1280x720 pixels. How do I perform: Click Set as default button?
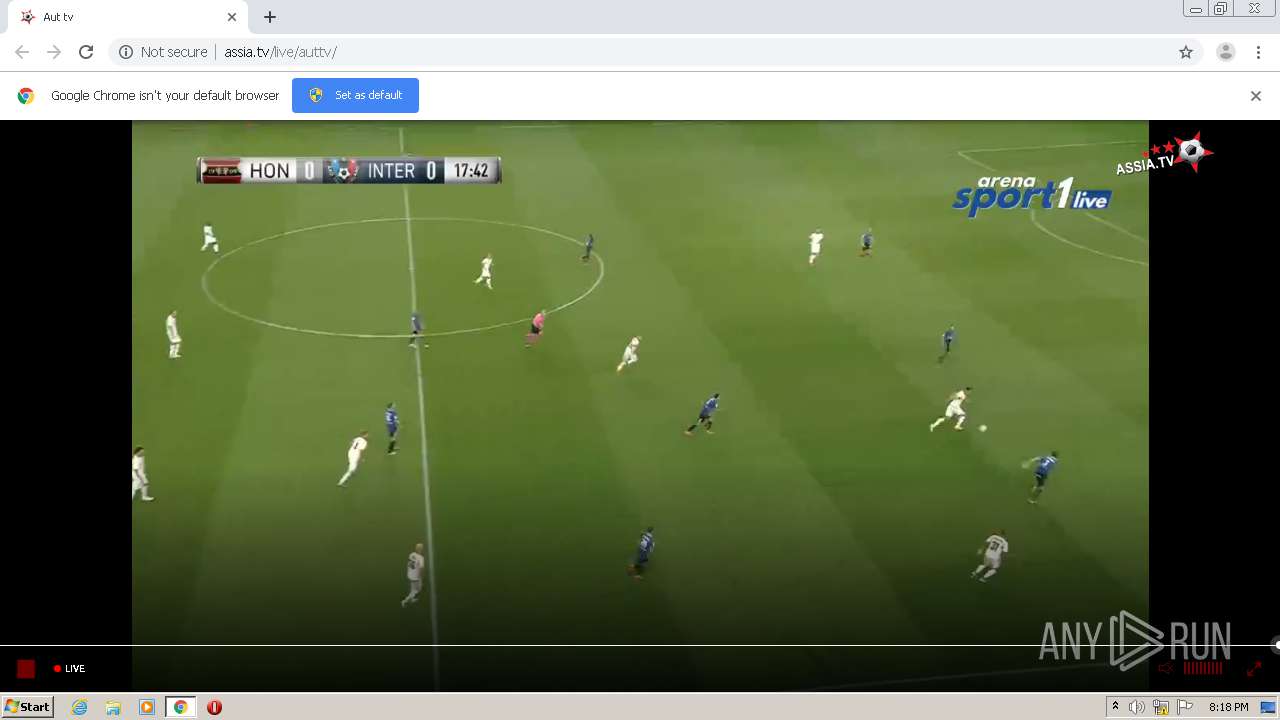(x=355, y=95)
